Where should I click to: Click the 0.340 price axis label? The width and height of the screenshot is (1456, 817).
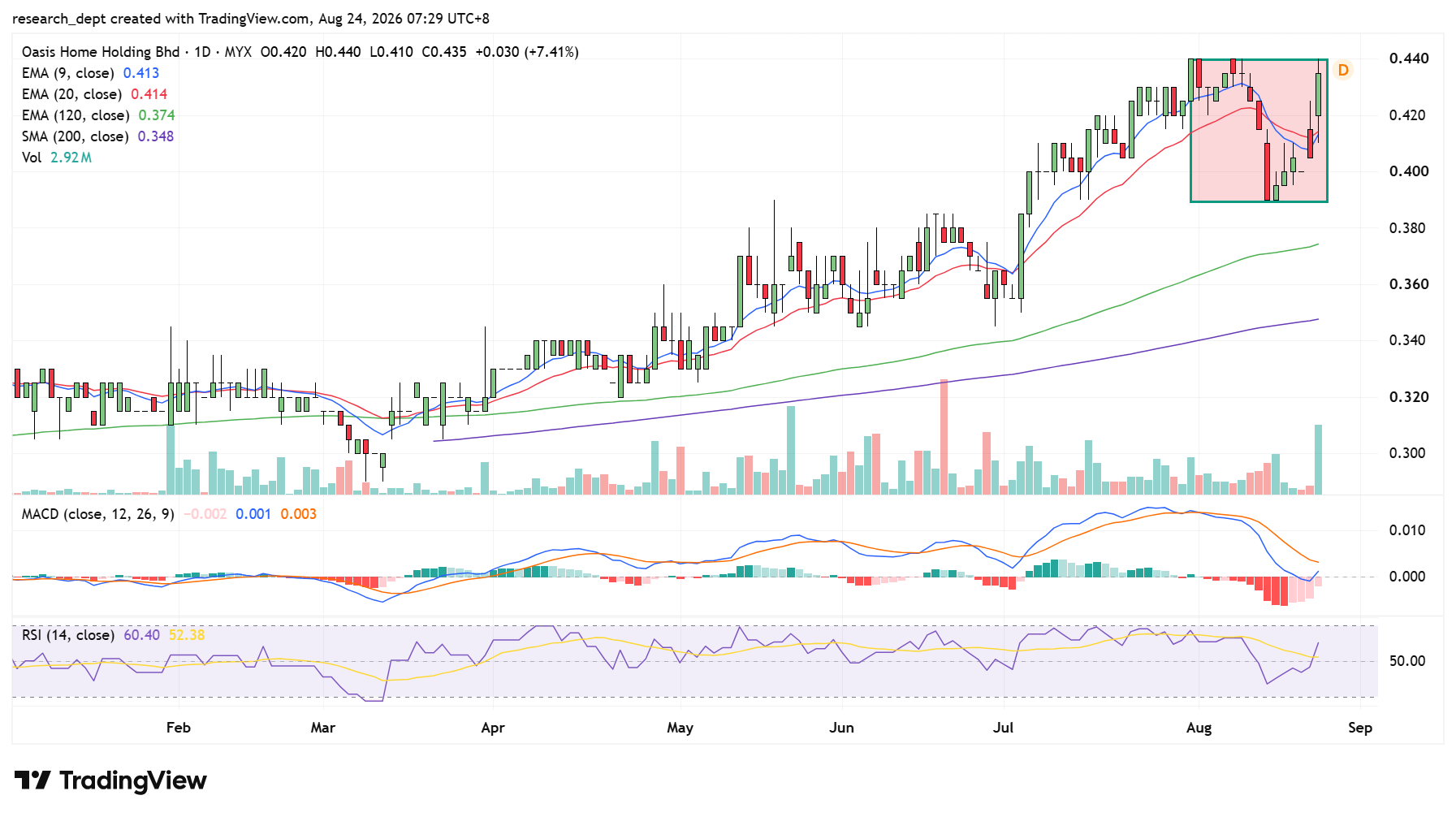[x=1409, y=340]
